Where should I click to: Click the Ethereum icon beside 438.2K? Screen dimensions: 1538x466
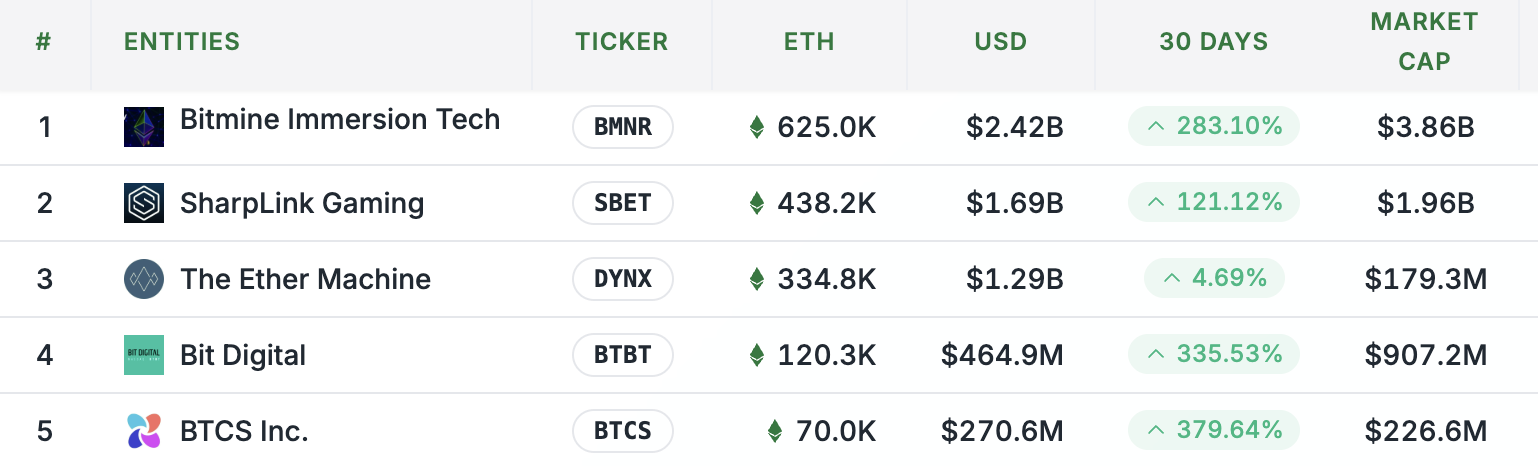coord(757,203)
